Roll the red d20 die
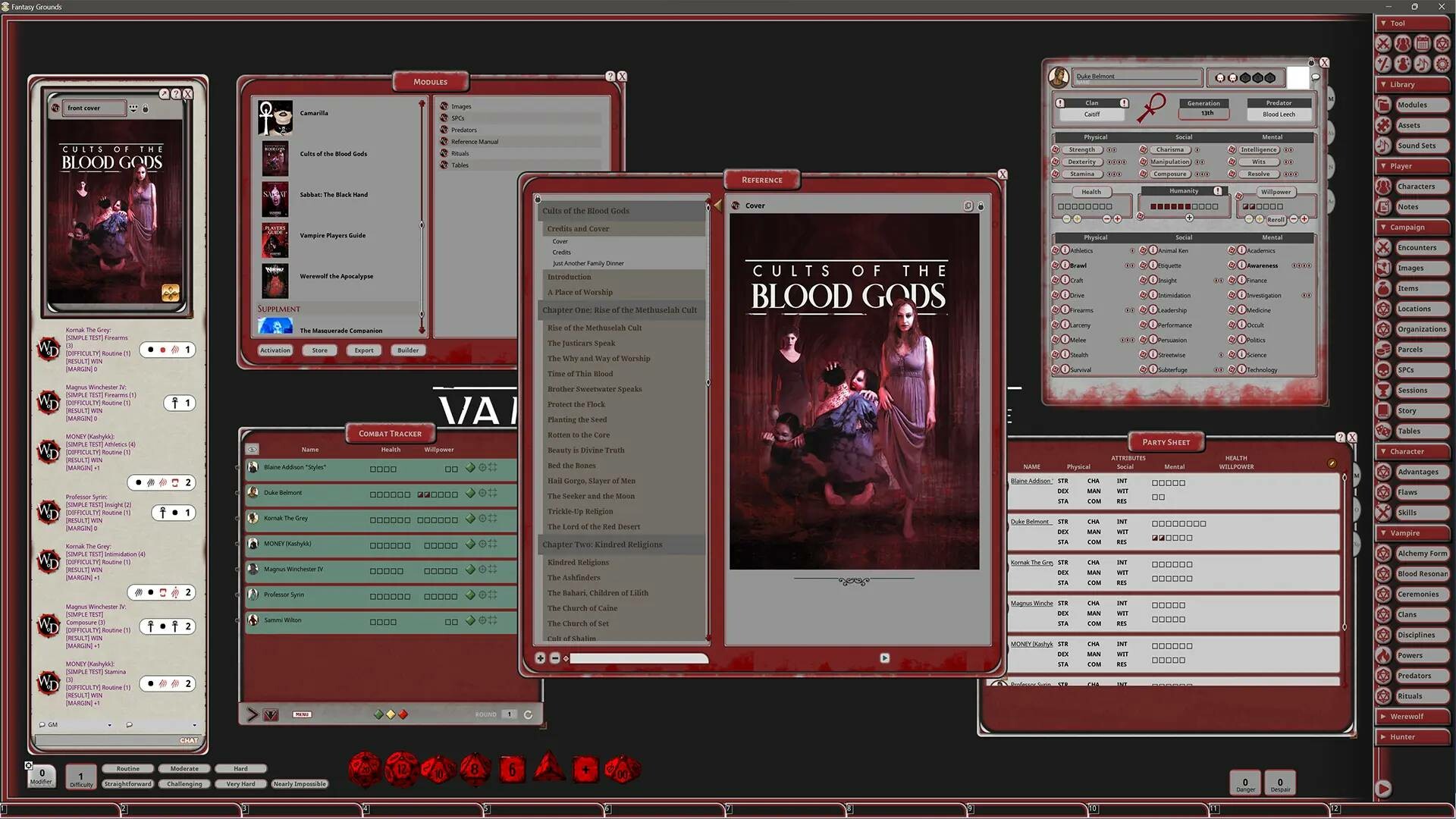This screenshot has width=1456, height=819. tap(364, 767)
